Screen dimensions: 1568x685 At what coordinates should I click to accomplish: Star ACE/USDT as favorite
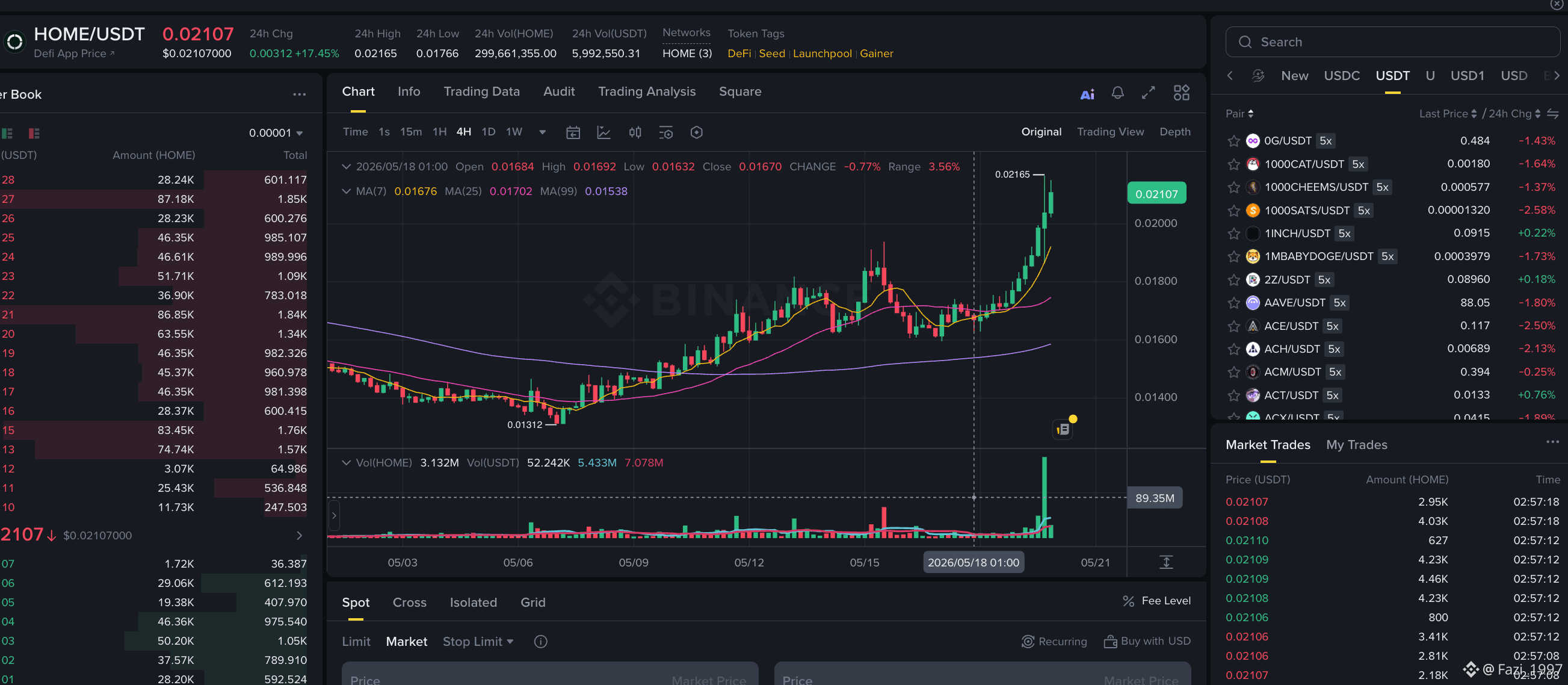click(1234, 326)
